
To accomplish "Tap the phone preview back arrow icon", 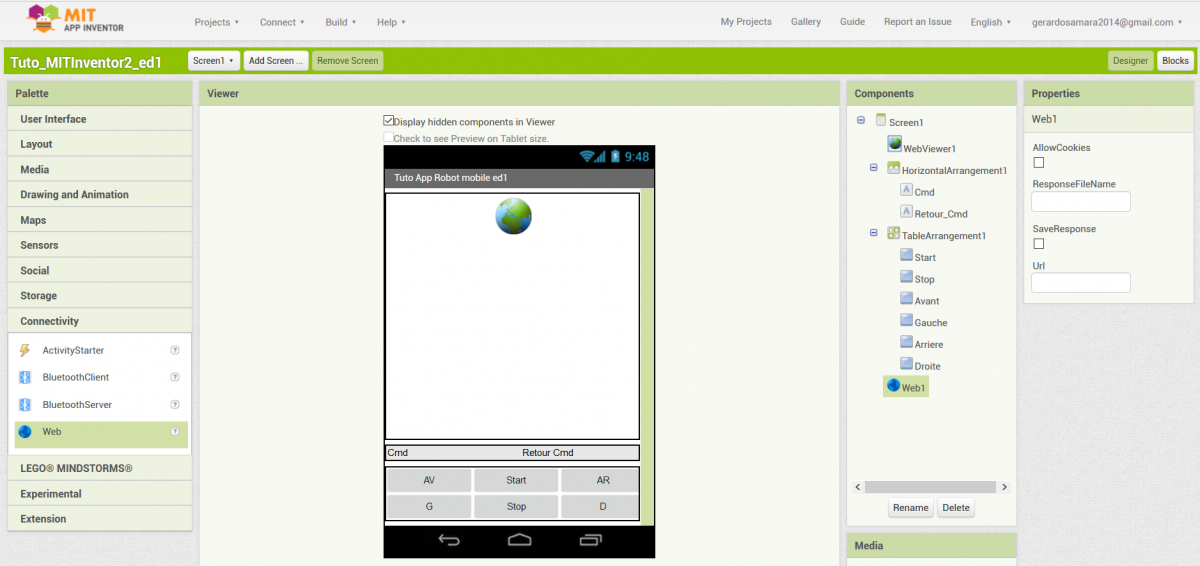I will pyautogui.click(x=449, y=540).
